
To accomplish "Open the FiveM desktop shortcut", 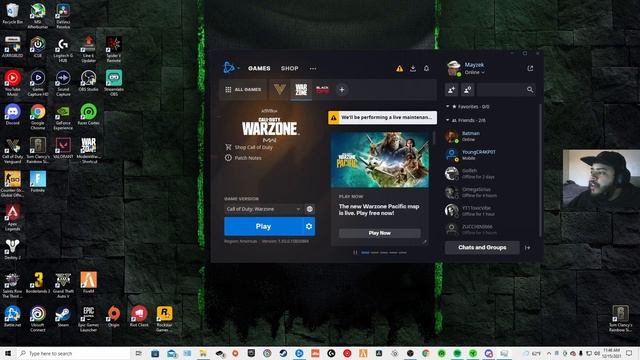I will [88, 283].
